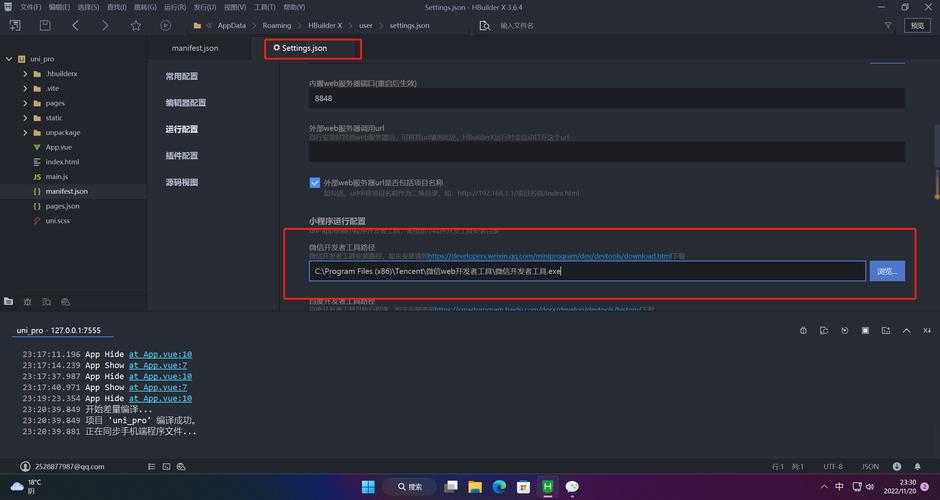
Task: Click the download arrow icon in status bar
Action: pos(897,466)
